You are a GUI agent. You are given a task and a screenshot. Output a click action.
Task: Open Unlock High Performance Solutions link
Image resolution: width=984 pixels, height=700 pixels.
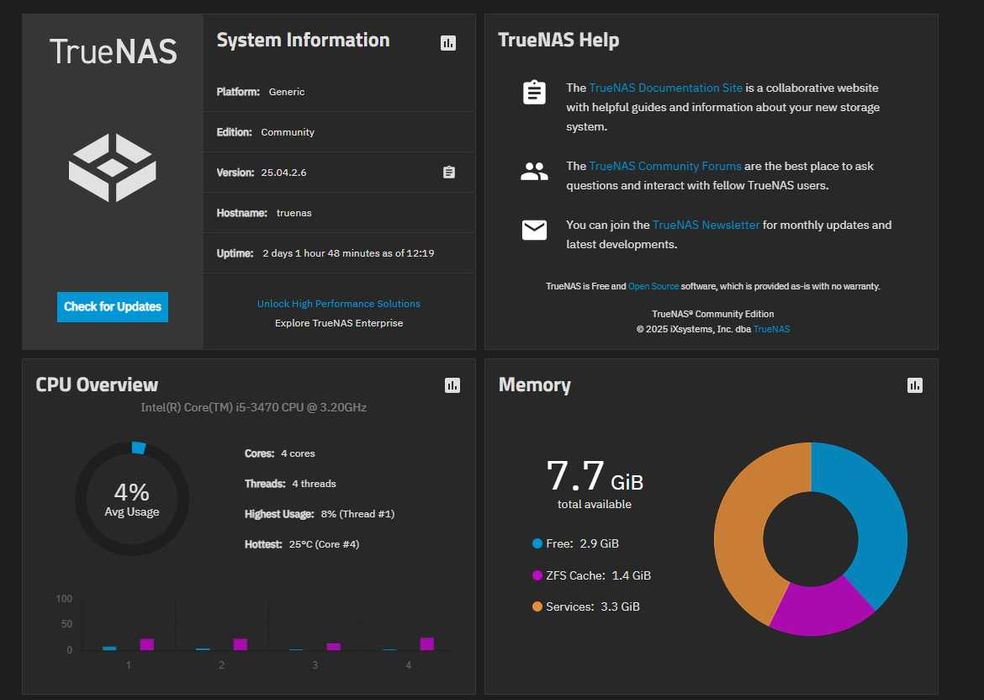click(x=339, y=304)
